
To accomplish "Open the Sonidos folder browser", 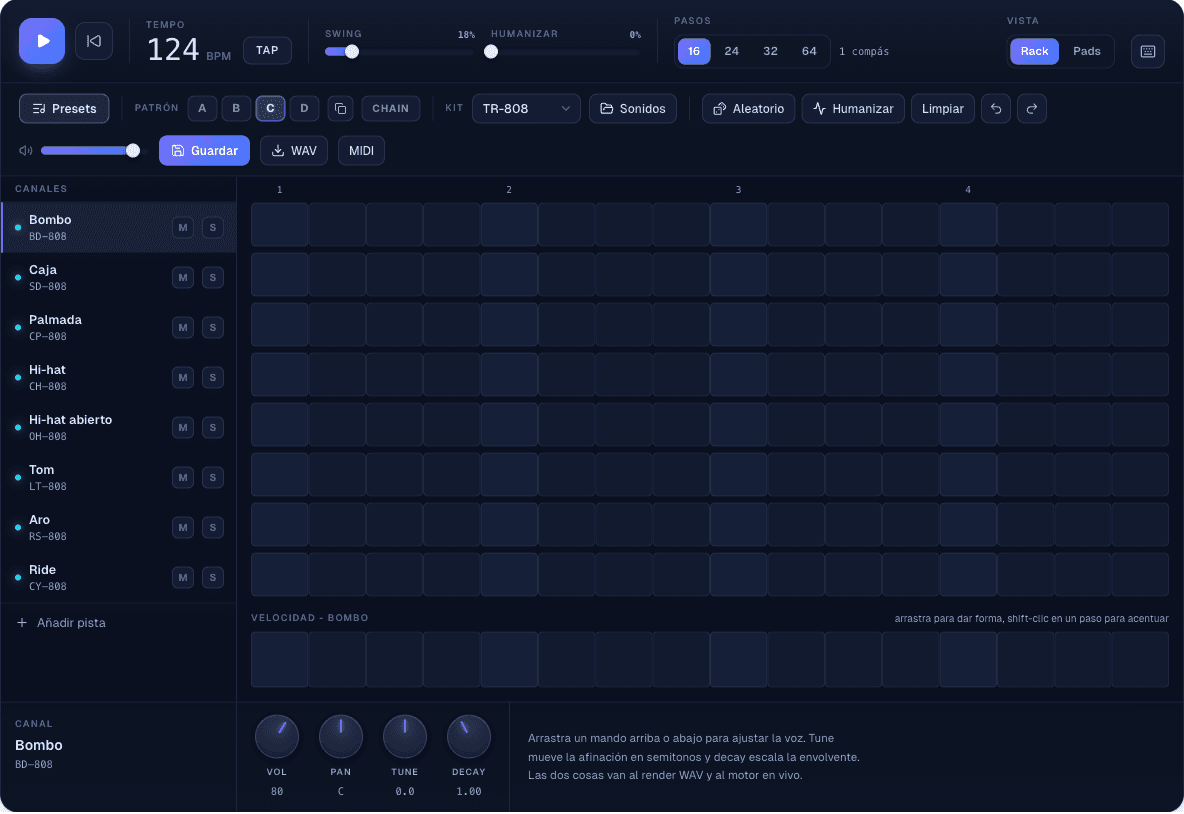I will [x=633, y=109].
